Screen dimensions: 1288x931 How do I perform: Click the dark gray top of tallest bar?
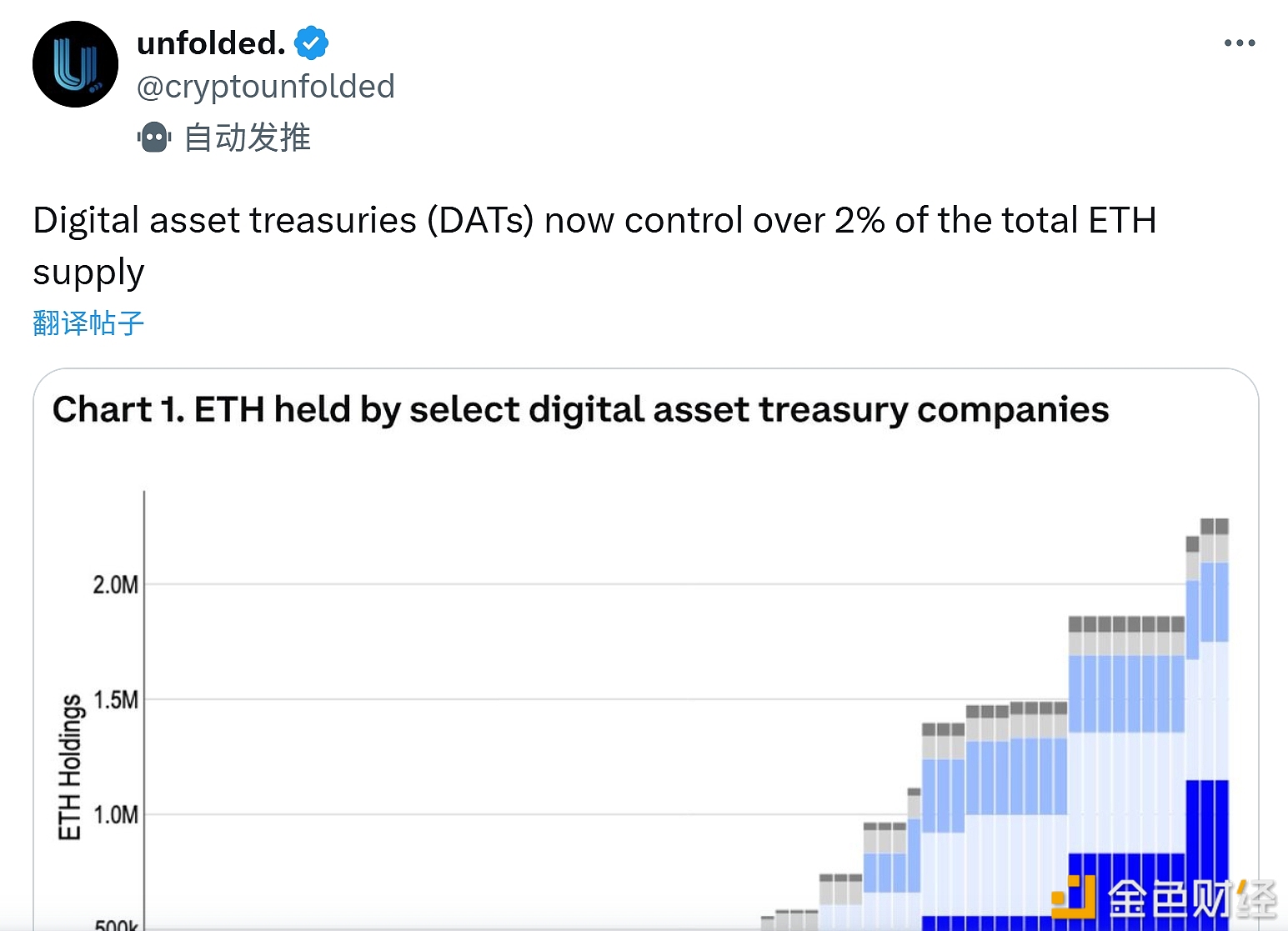click(x=1214, y=526)
